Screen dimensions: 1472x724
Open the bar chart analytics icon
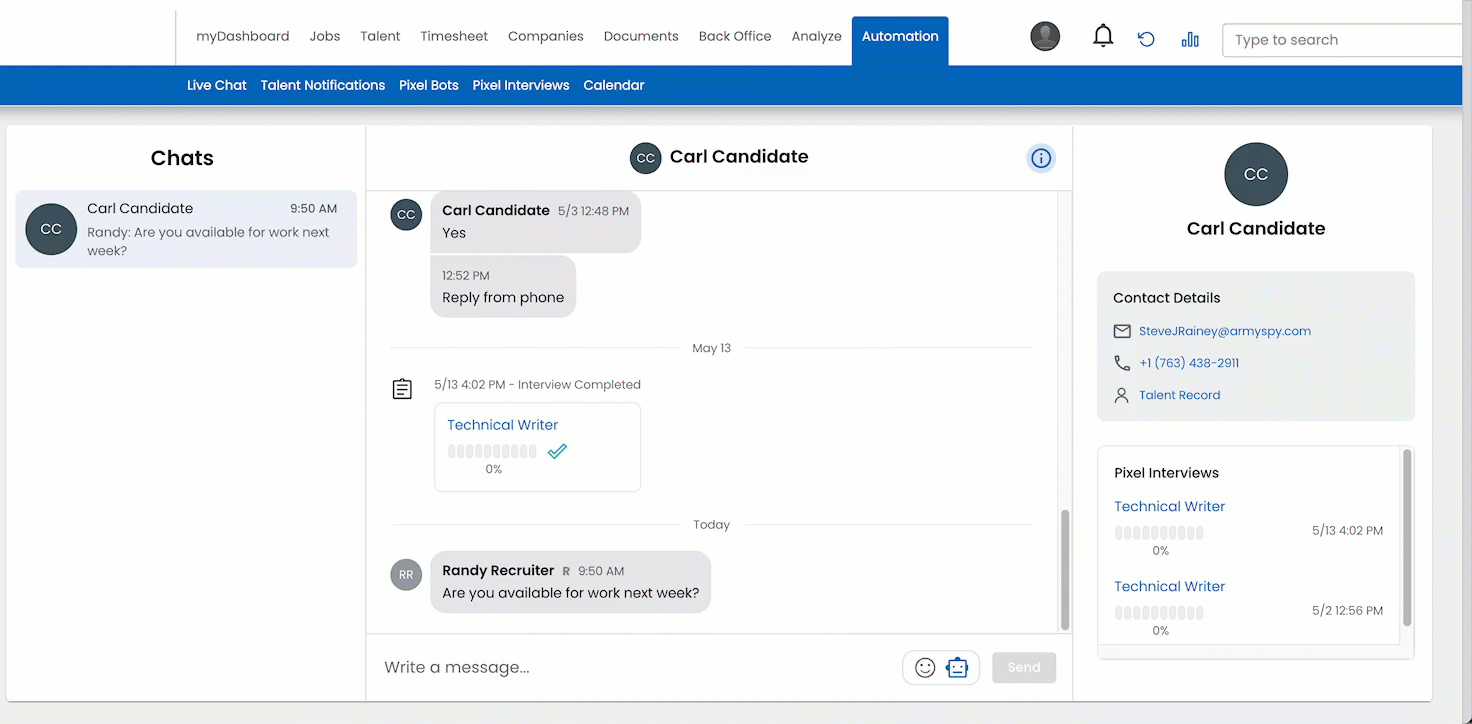click(x=1190, y=40)
